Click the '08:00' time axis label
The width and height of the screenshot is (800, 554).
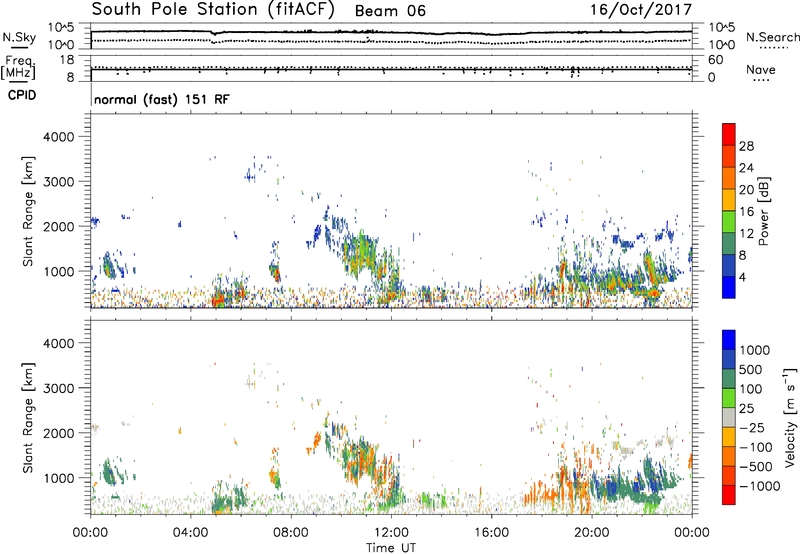click(291, 533)
